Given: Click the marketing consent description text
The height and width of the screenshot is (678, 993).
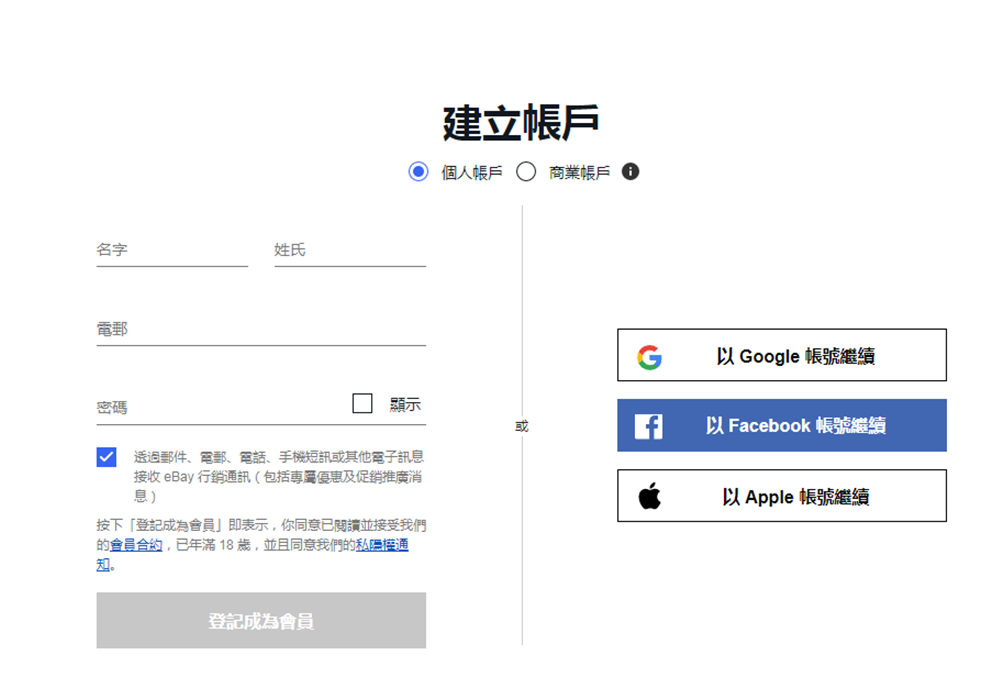Looking at the screenshot, I should pyautogui.click(x=278, y=475).
